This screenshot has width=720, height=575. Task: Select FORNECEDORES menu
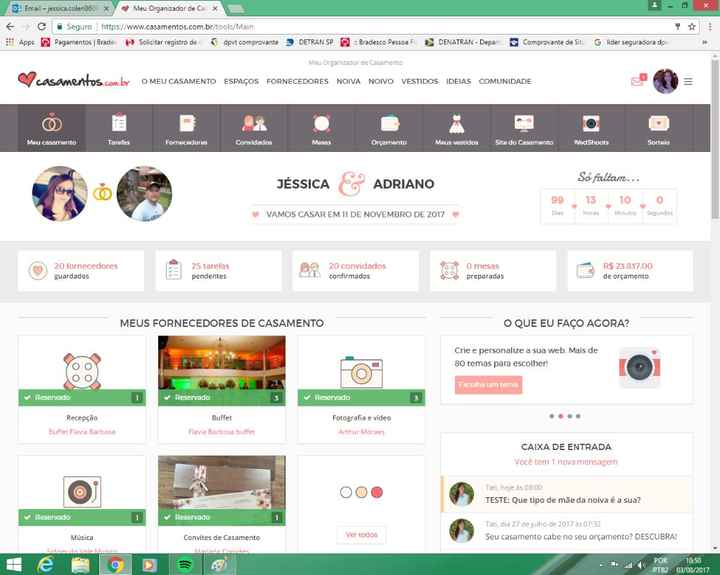(297, 81)
